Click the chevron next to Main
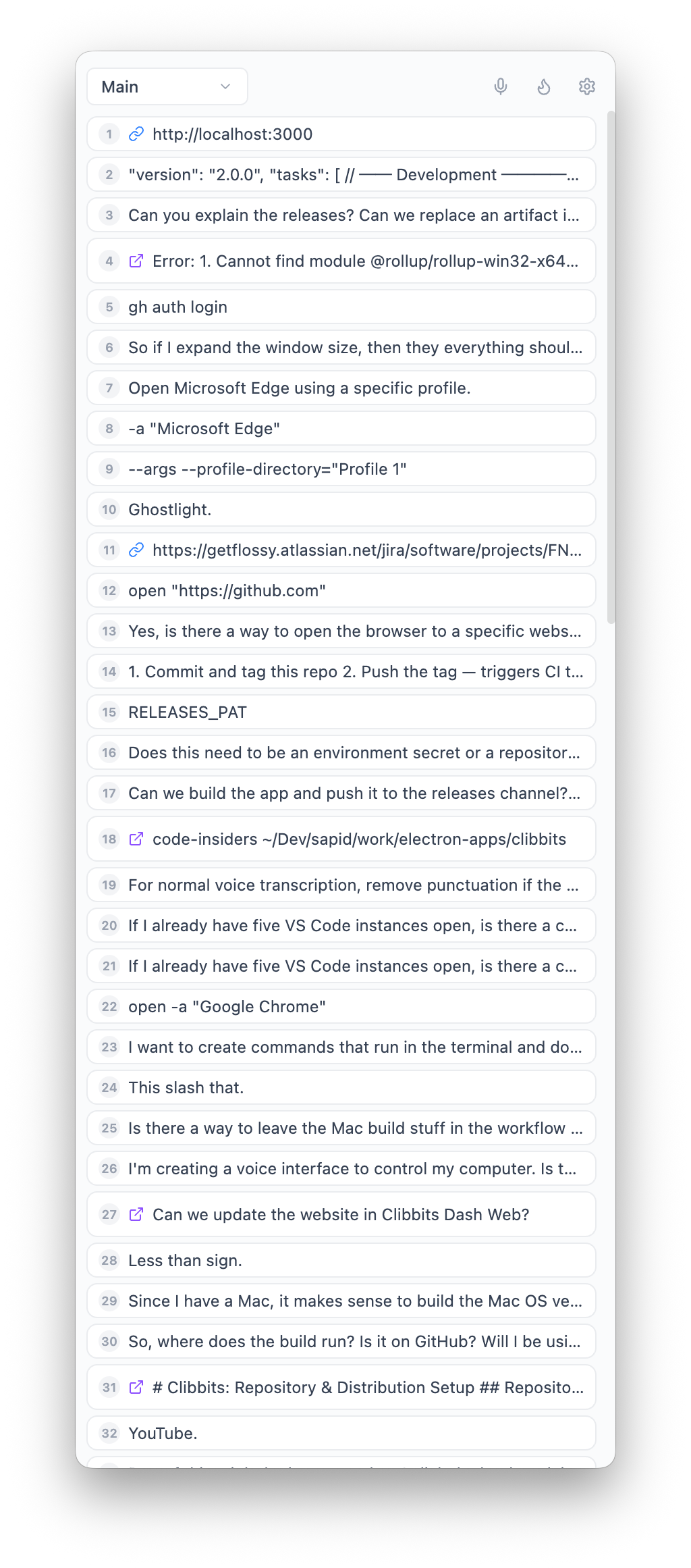 pos(225,86)
